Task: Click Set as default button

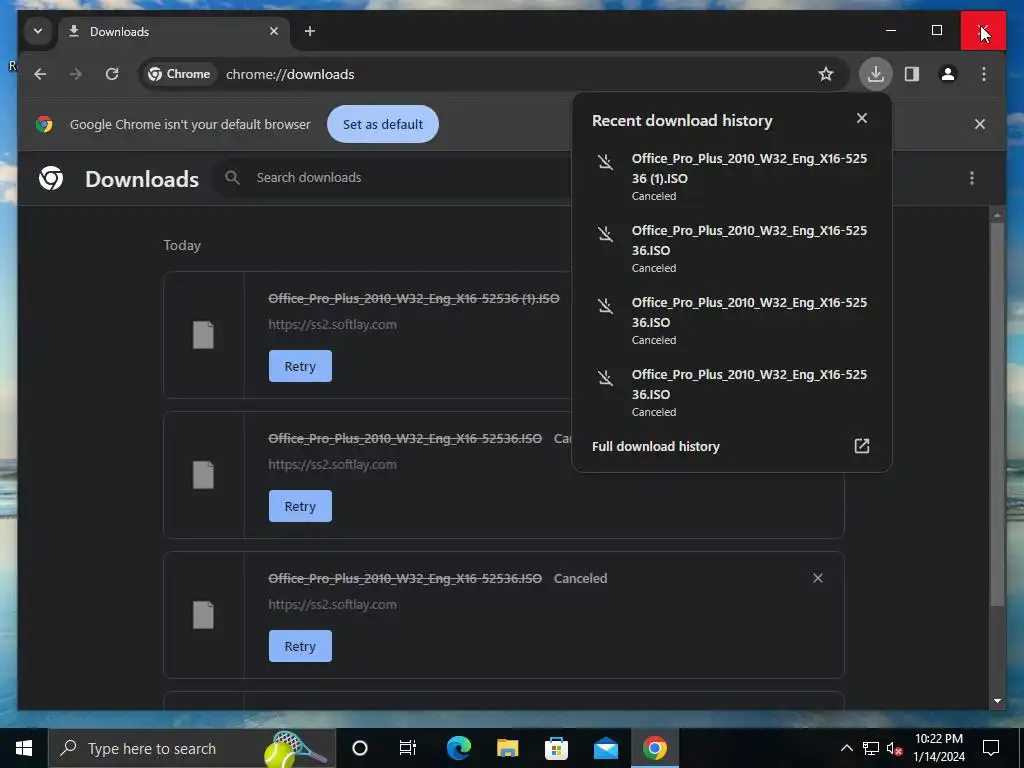Action: coord(383,124)
